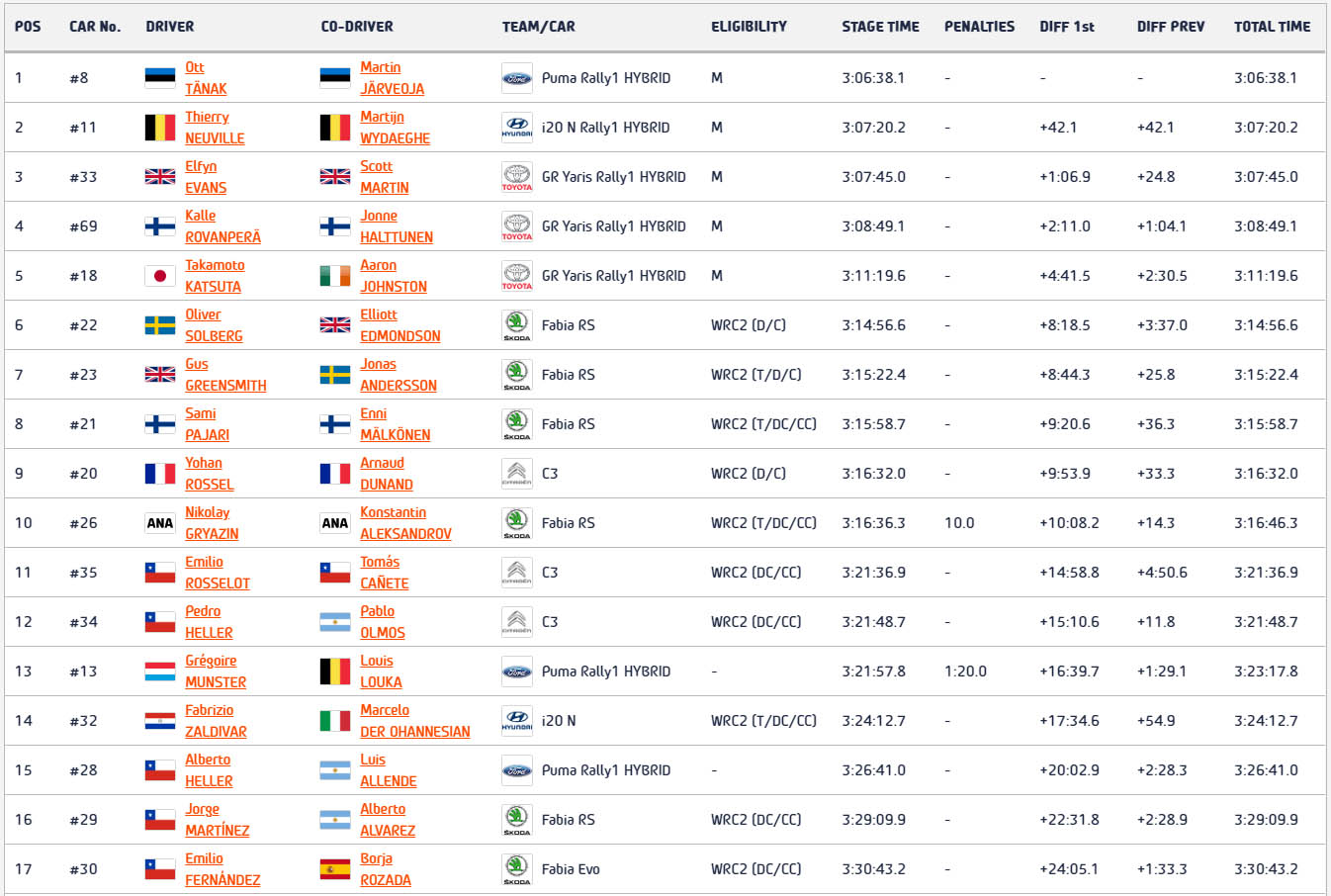This screenshot has height=896, width=1331.
Task: Open co-driver Martin Järveoja link
Action: 392,78
